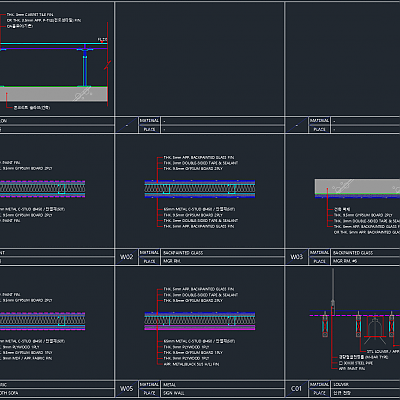Select the 'THK. 5mm CARPET TILE FIN' annotation
Viewport: 400px width, 400px height.
point(30,15)
